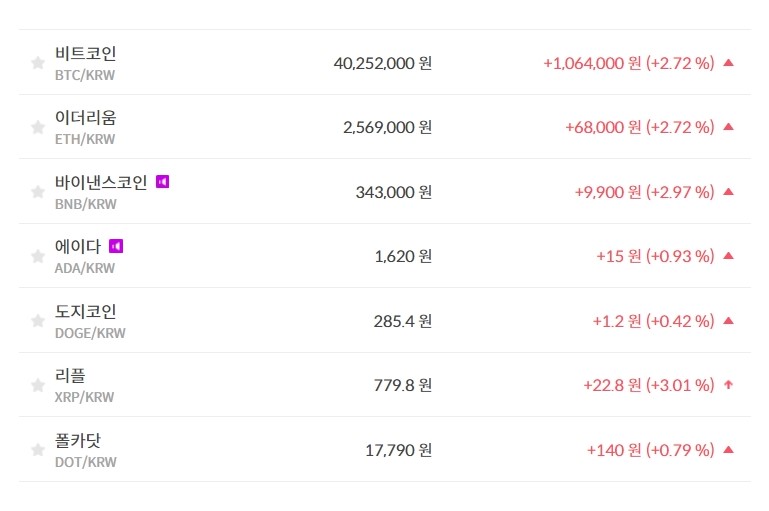The height and width of the screenshot is (511, 769).
Task: Click the star icon beside 에이다
Action: pos(38,256)
